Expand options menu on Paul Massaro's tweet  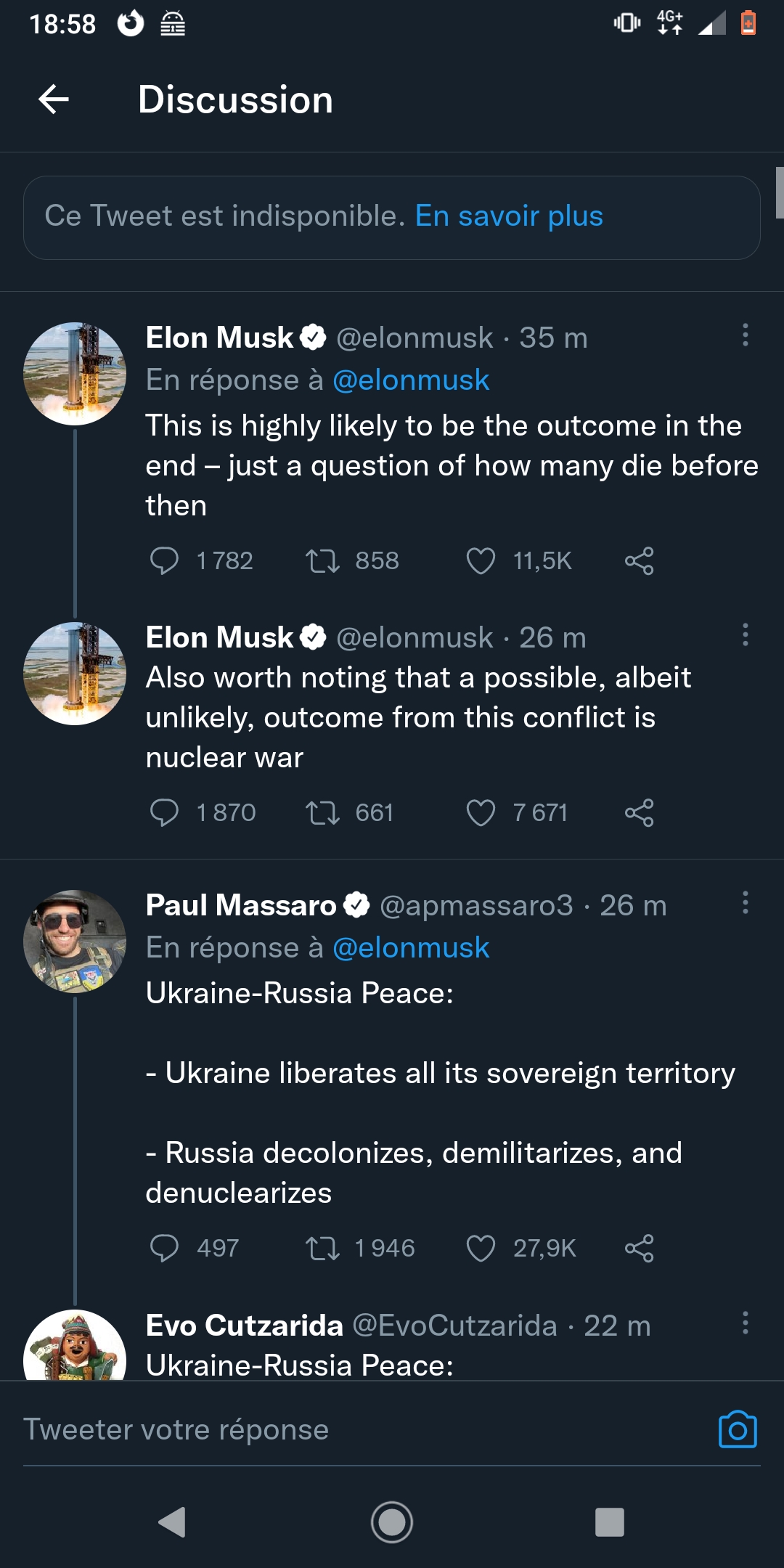(745, 903)
